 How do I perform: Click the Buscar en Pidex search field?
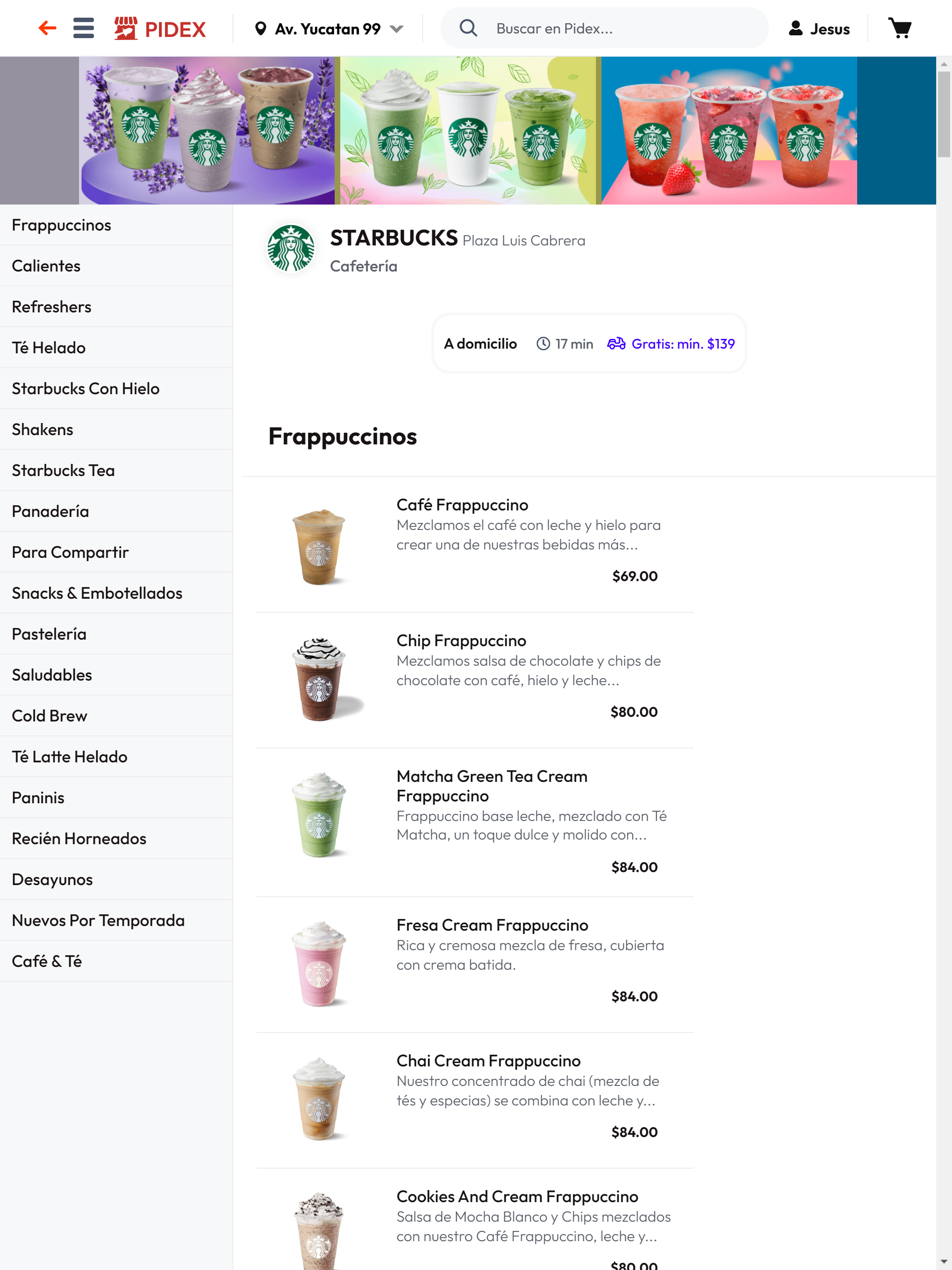click(604, 28)
